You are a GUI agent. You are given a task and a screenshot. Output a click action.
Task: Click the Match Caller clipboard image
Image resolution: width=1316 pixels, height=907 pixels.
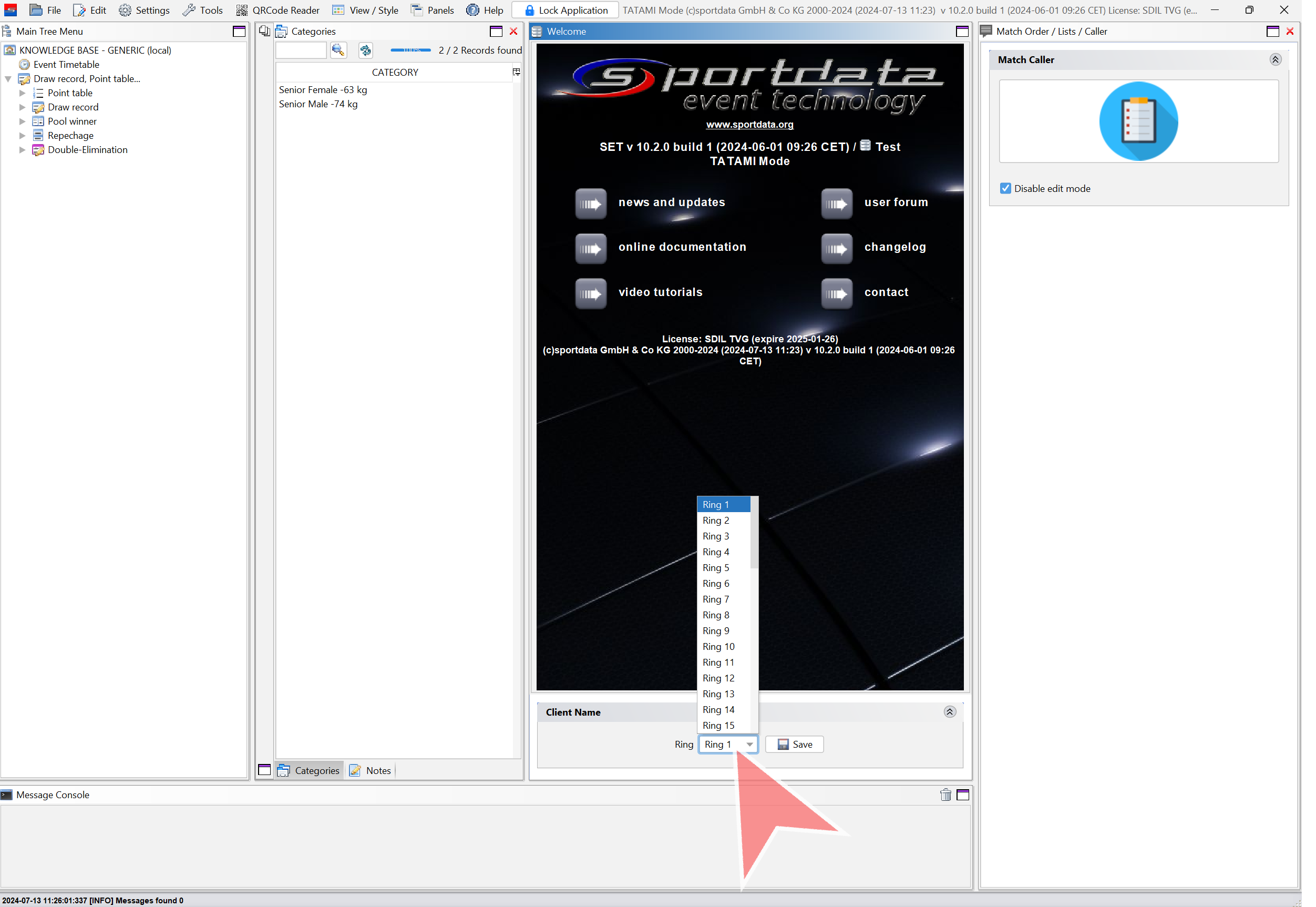(1139, 121)
